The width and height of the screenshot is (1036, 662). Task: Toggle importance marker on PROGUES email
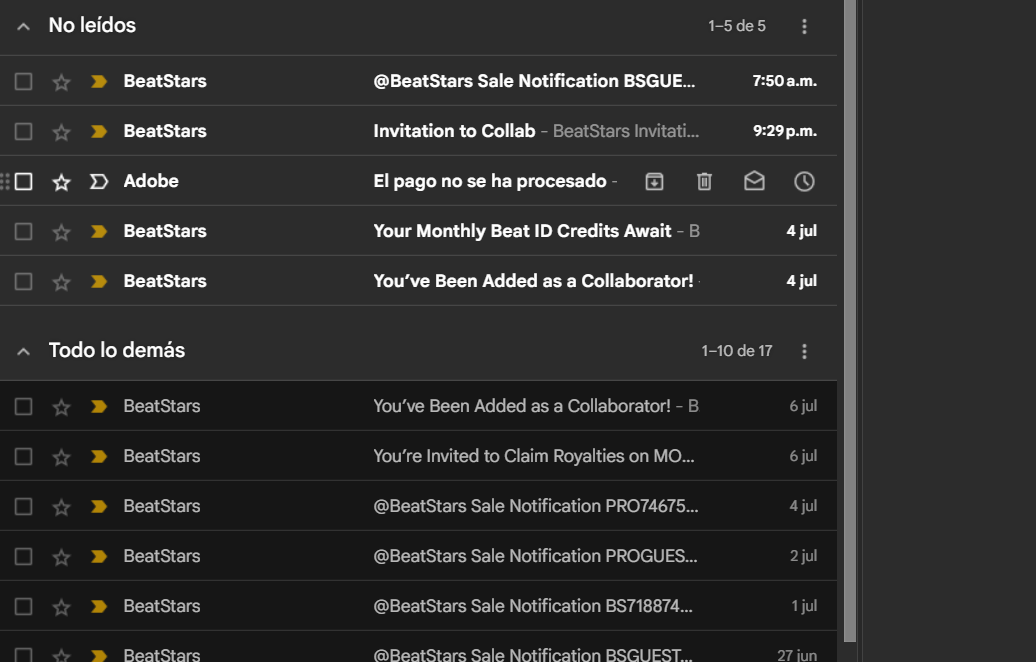(x=98, y=556)
